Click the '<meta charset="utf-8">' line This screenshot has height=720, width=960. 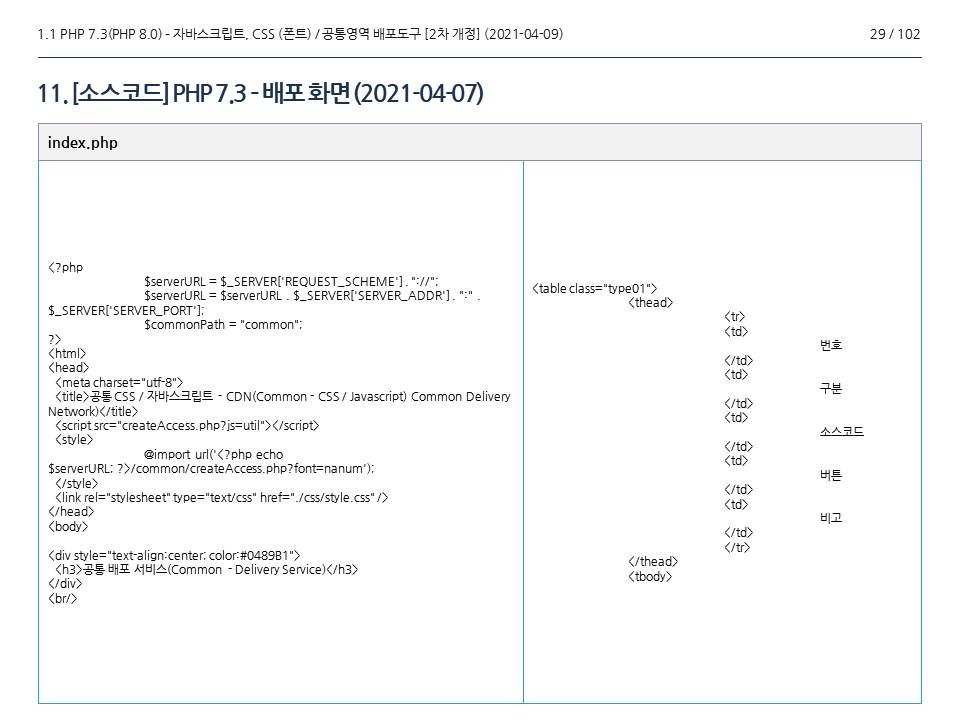click(x=119, y=382)
